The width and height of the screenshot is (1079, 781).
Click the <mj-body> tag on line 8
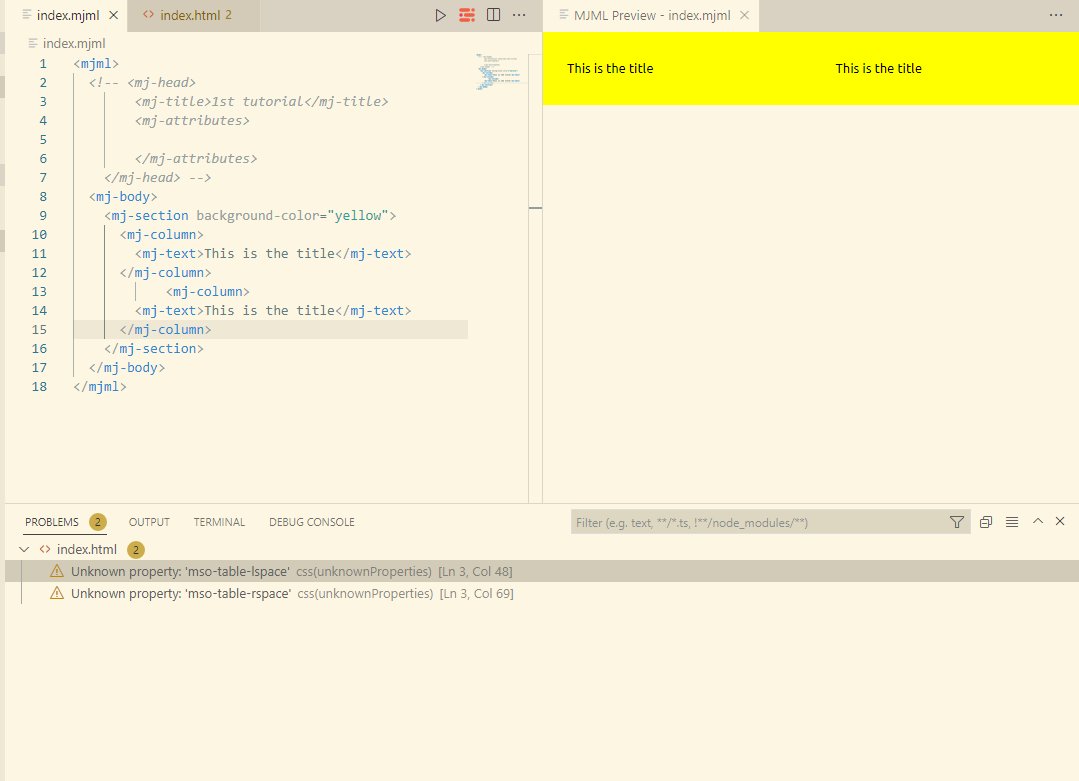coord(123,196)
